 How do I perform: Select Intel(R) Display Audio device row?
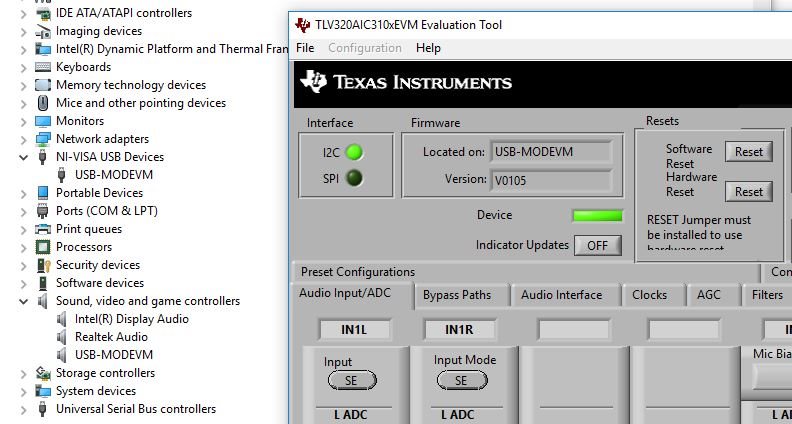click(x=122, y=319)
